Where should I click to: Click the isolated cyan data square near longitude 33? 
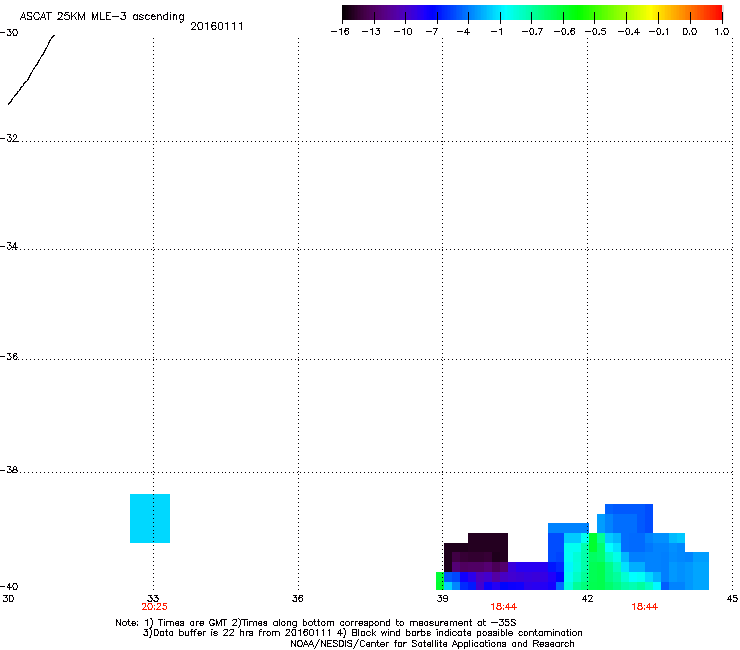(150, 518)
